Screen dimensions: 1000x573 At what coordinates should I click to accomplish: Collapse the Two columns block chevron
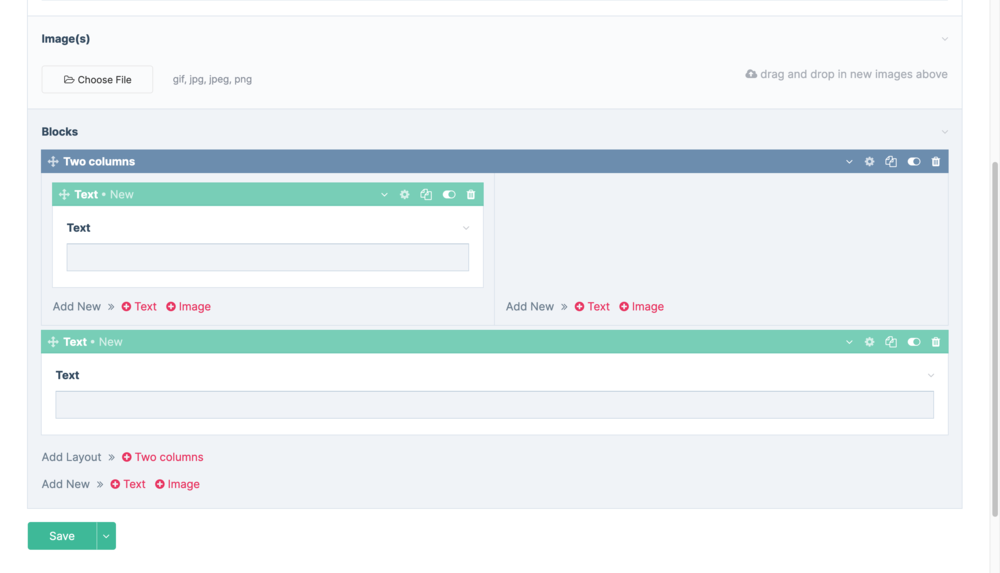(x=849, y=162)
